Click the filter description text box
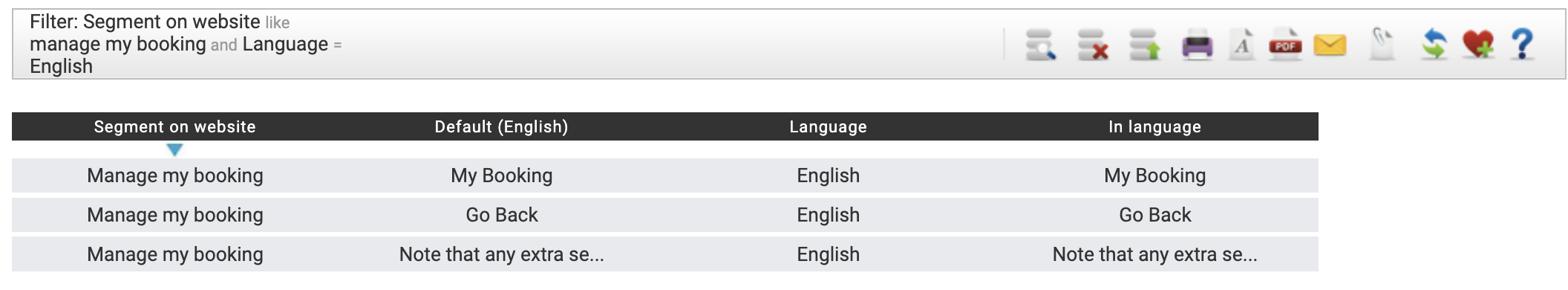The width and height of the screenshot is (1568, 290). click(186, 44)
